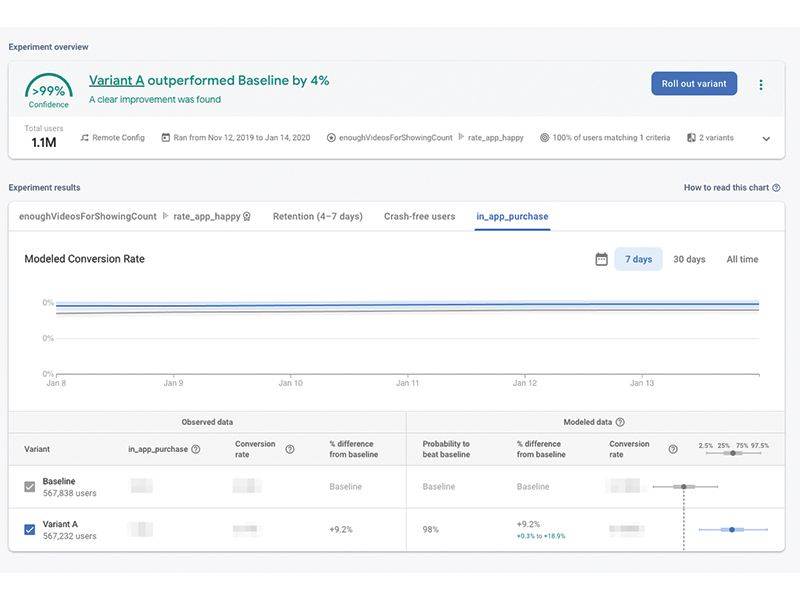Select the All time range
Screen dimensions: 800x600
pos(742,259)
